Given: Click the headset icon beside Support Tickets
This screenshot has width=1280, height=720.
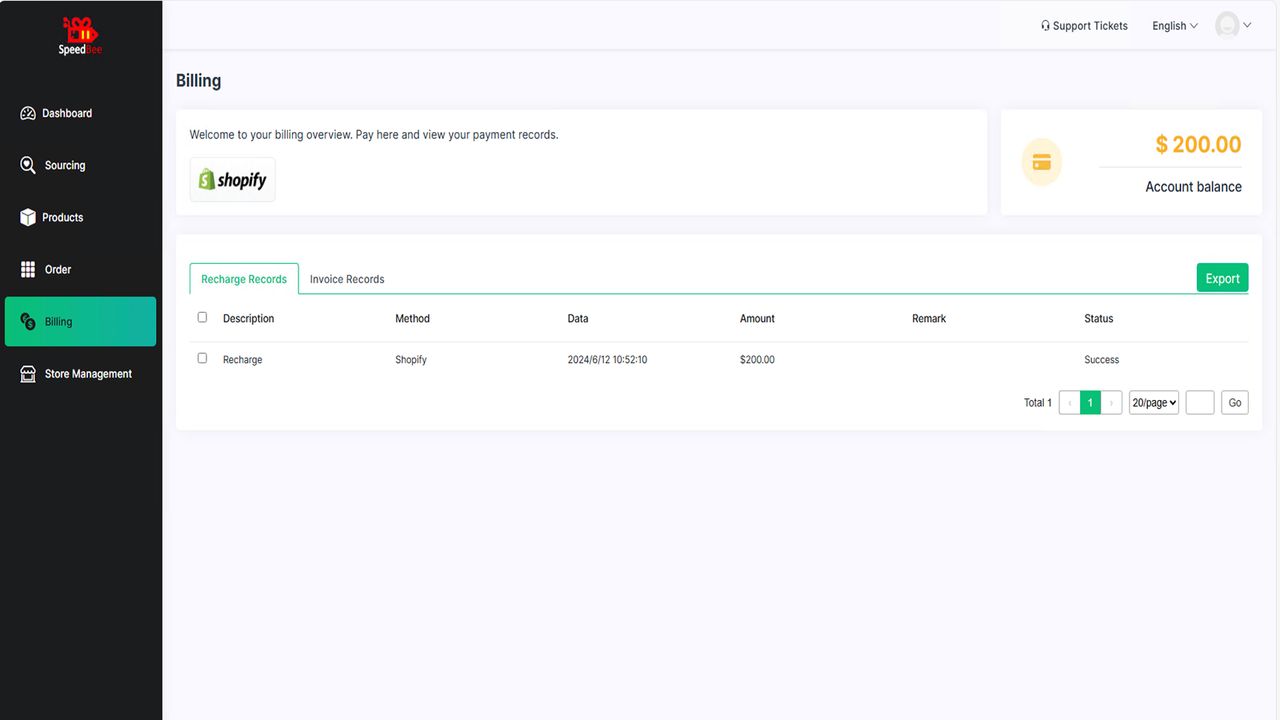Looking at the screenshot, I should 1045,26.
